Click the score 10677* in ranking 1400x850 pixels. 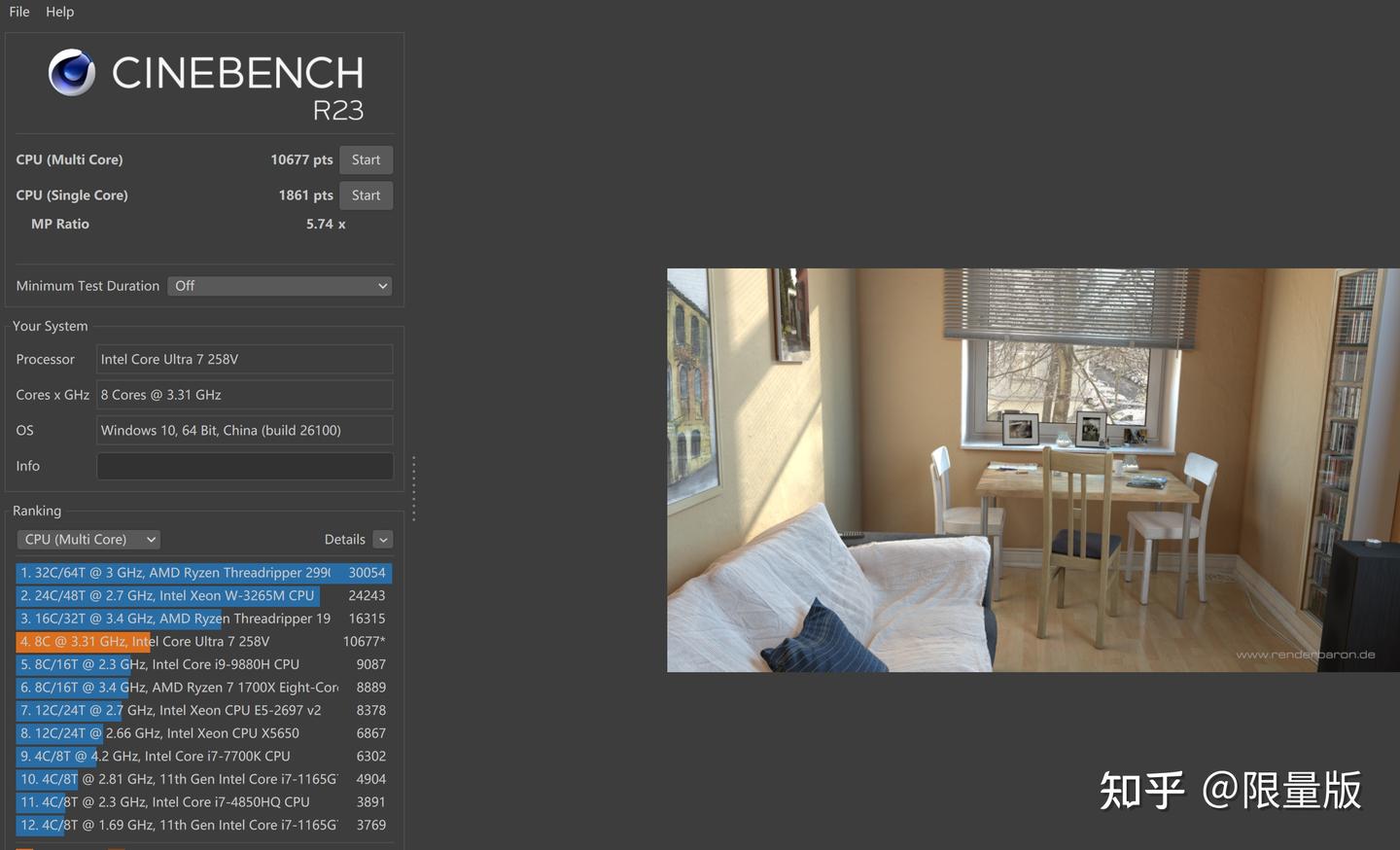click(364, 642)
